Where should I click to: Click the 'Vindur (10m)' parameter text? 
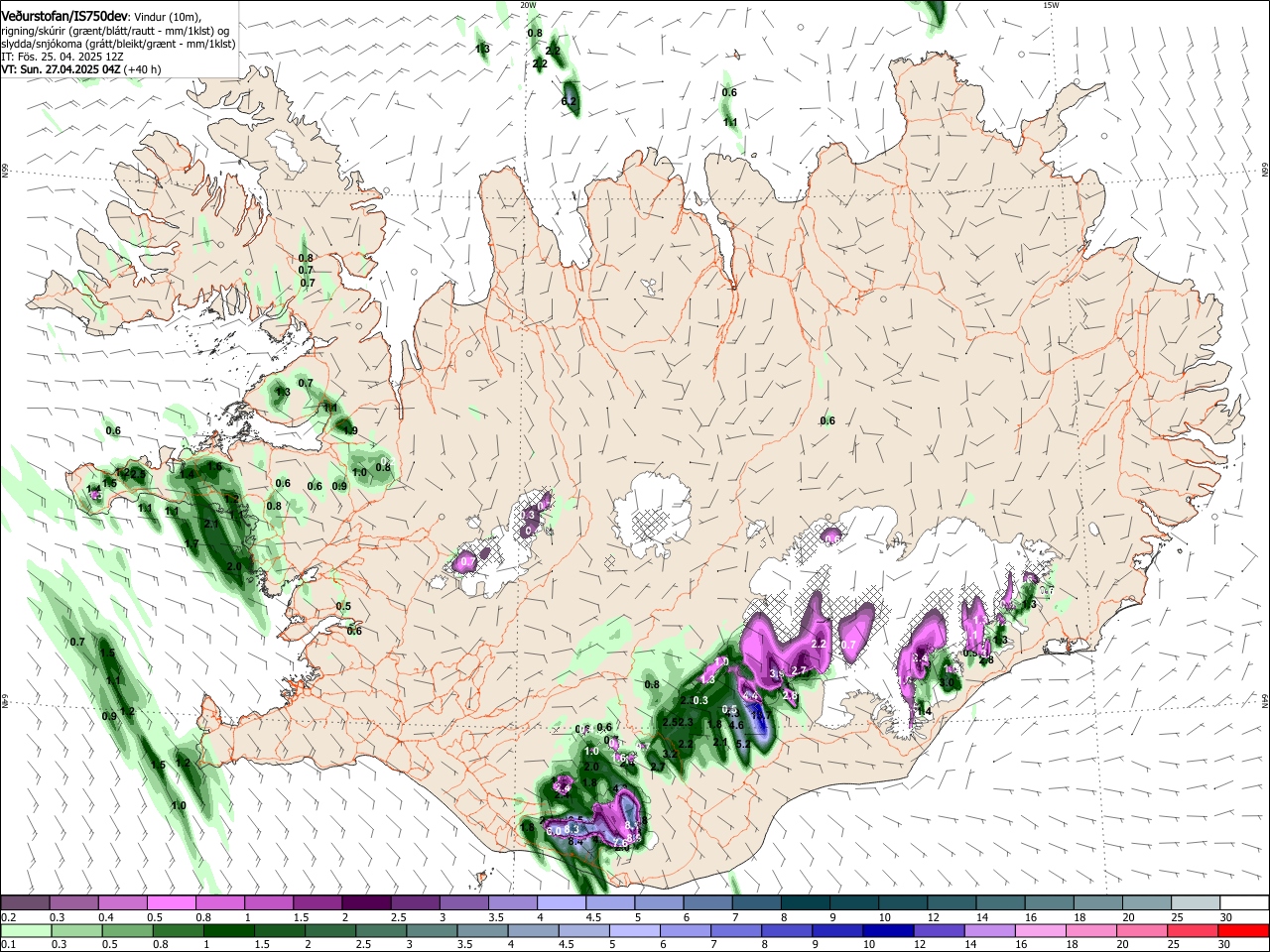pos(168,18)
